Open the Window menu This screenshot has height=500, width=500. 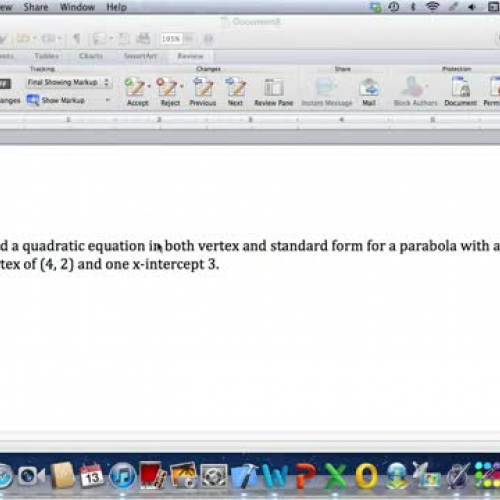tap(77, 7)
